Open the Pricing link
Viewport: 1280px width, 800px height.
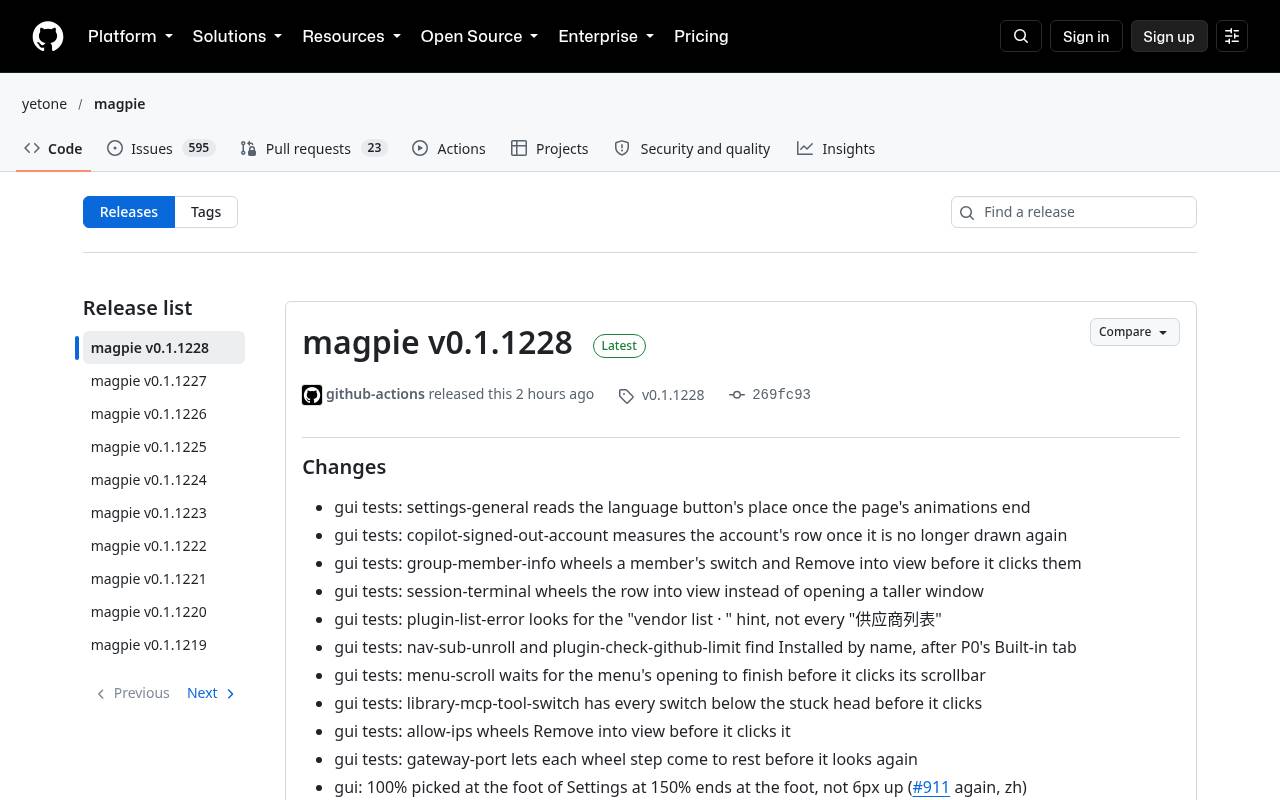pyautogui.click(x=701, y=36)
